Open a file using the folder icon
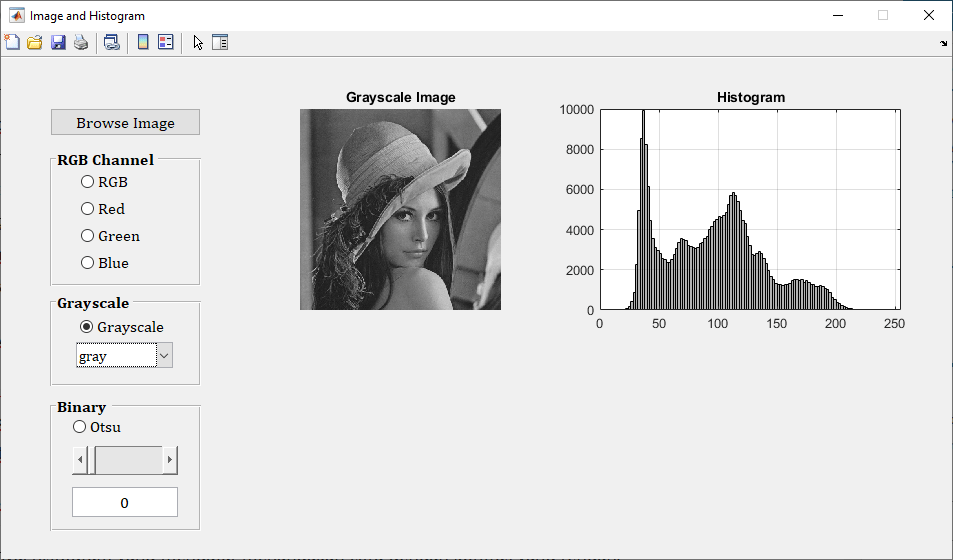 [34, 42]
